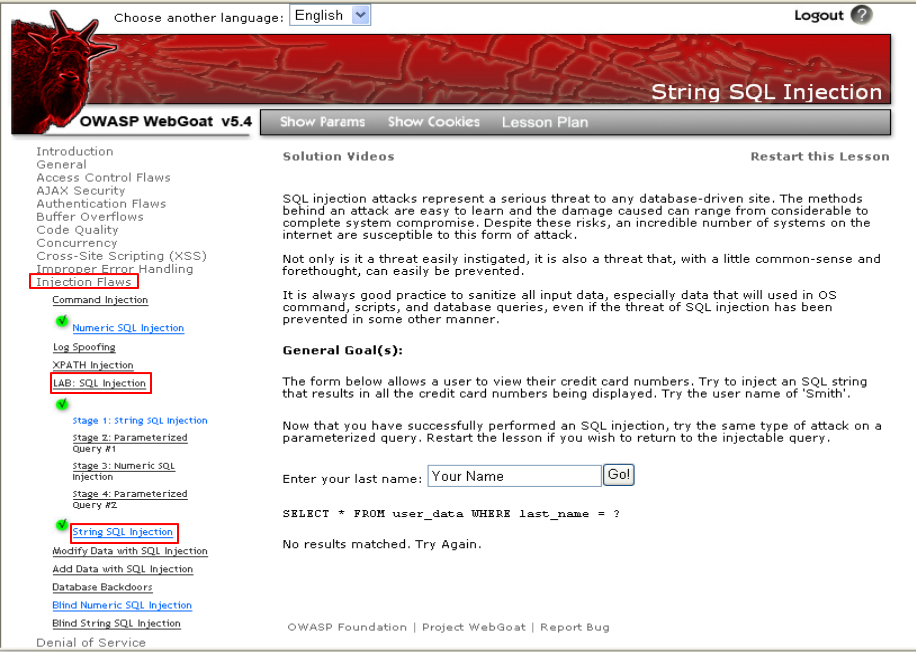Click green checkmark beside Numeric SQL Injection
Screen dimensions: 916x652
coord(62,321)
